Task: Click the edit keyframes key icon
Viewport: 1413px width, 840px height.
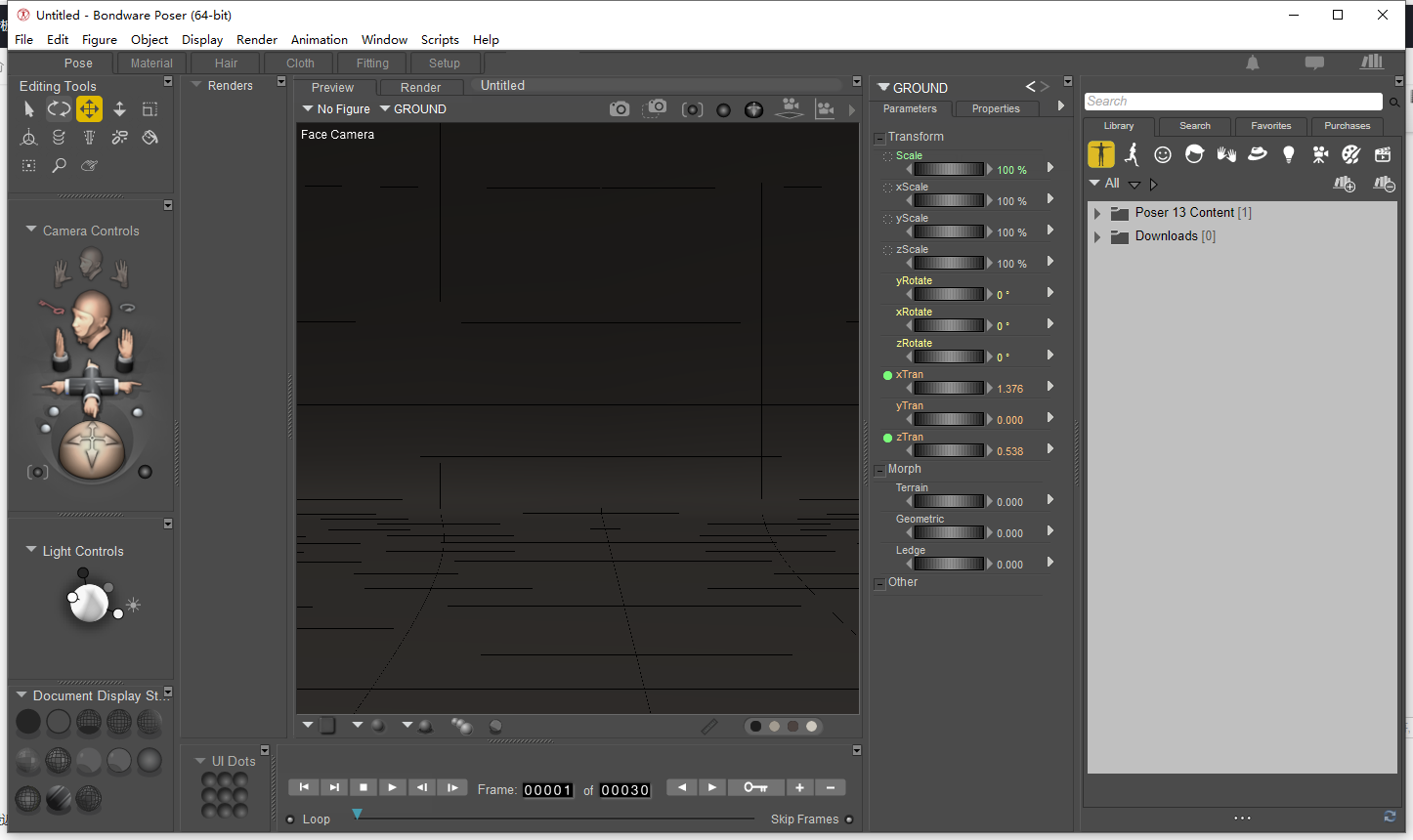Action: click(755, 787)
